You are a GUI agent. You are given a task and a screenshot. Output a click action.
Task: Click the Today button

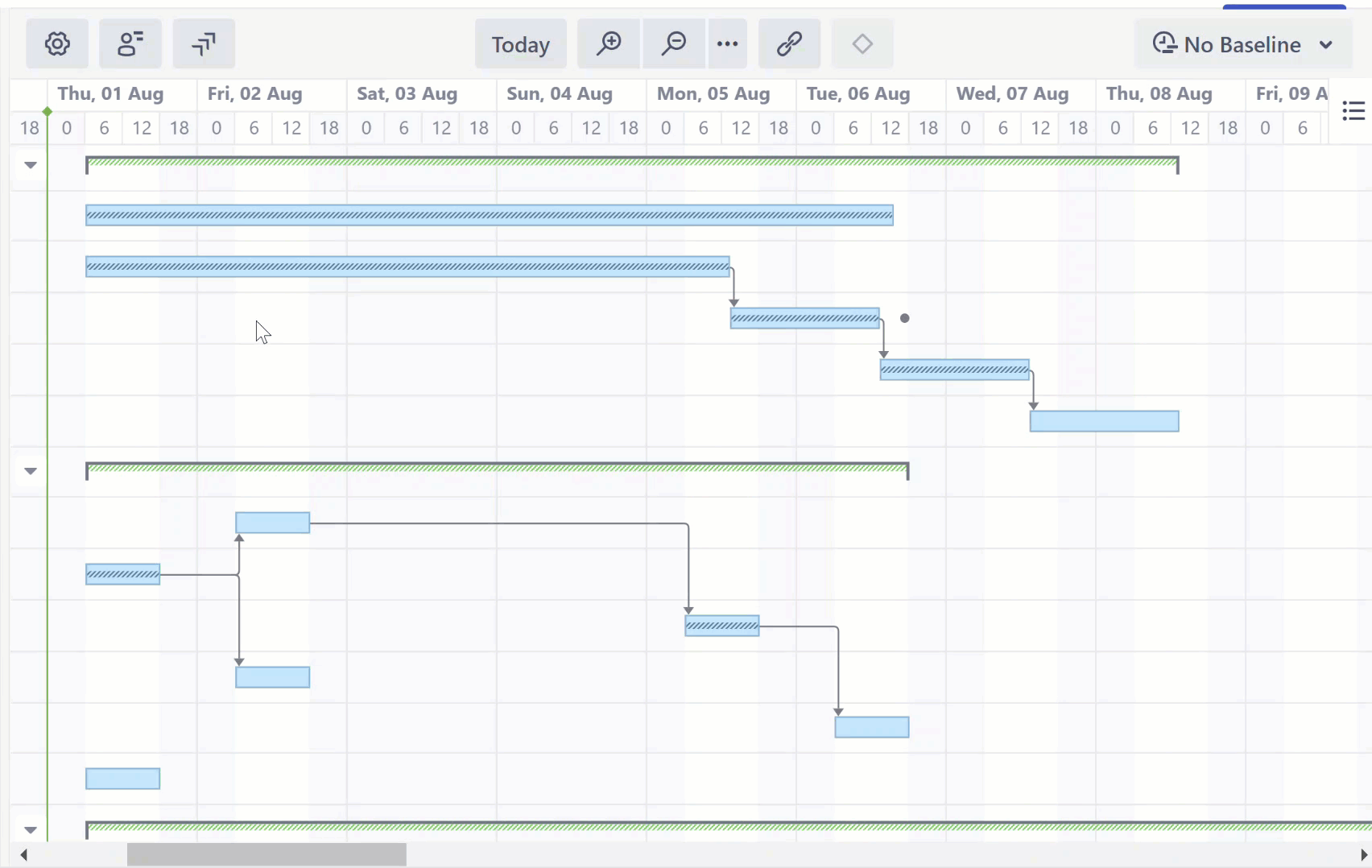pyautogui.click(x=520, y=44)
